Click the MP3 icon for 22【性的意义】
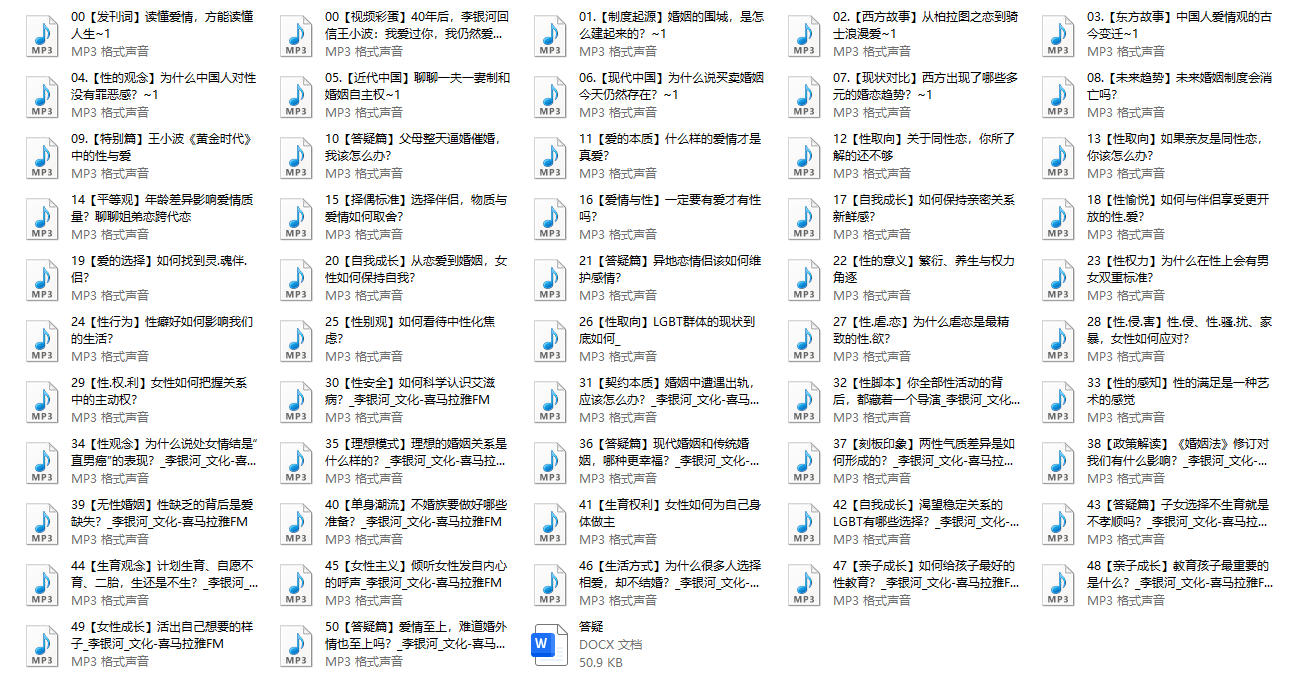Screen dimensions: 1290x675 point(804,279)
